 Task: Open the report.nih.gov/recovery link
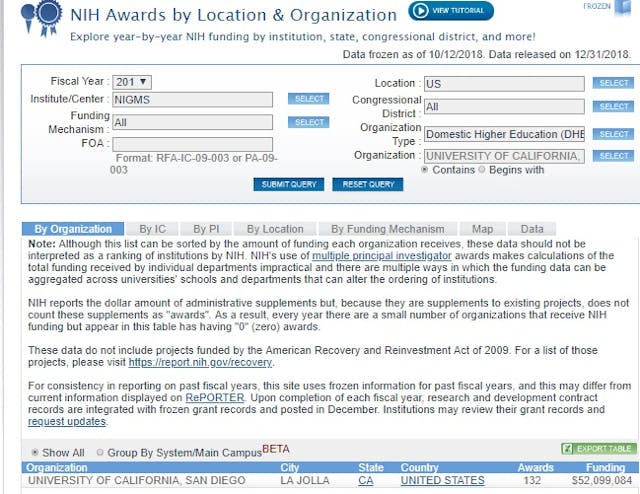200,363
